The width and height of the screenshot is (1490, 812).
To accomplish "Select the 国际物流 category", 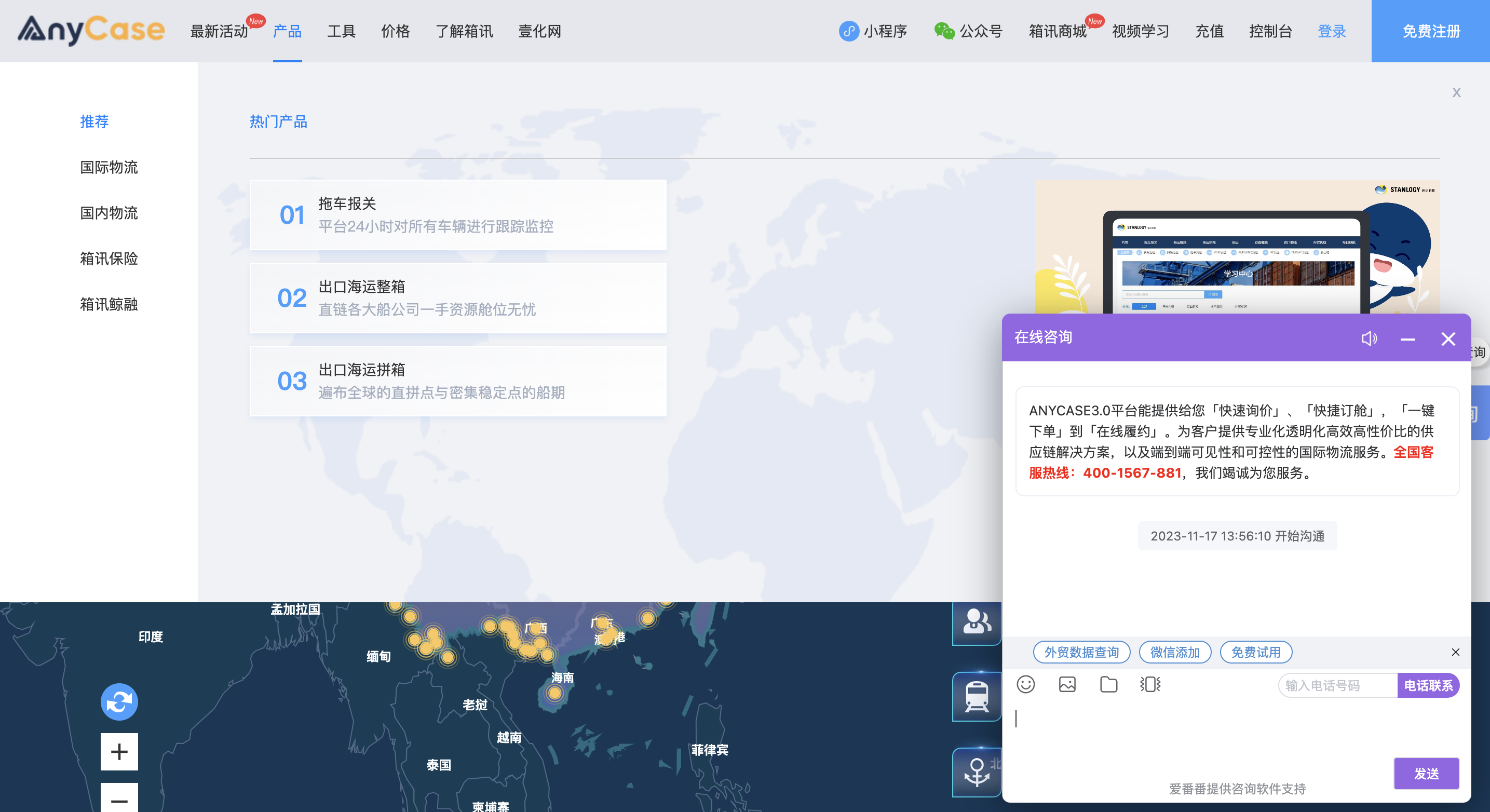I will [109, 167].
